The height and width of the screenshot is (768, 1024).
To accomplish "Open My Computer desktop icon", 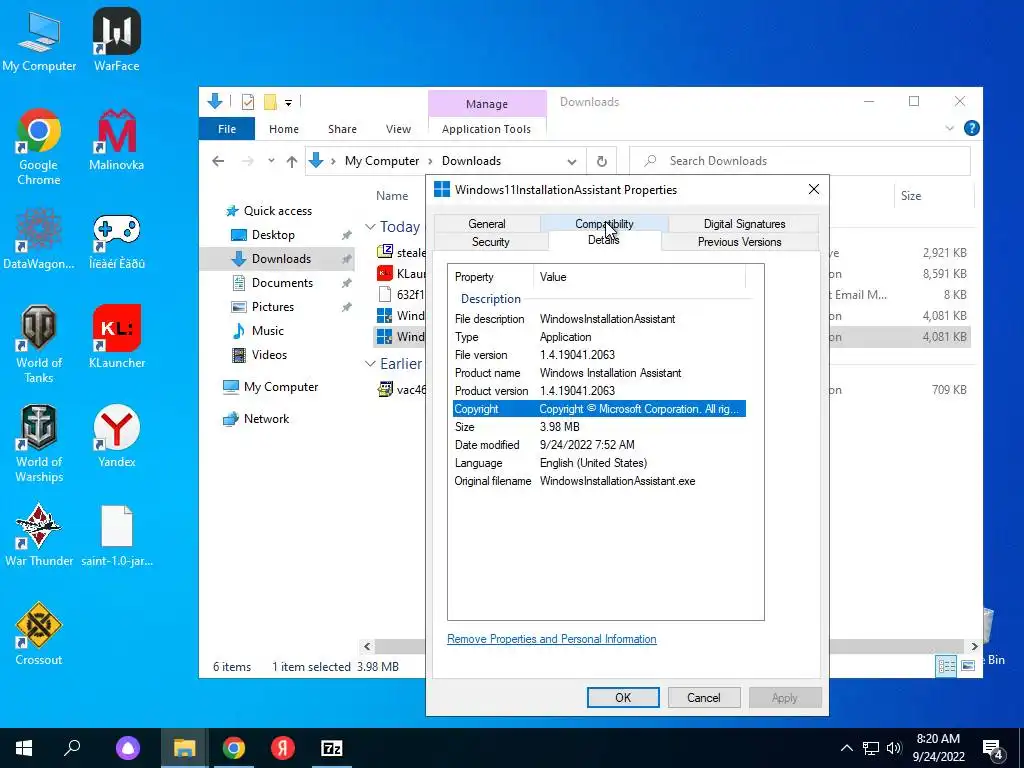I will pyautogui.click(x=39, y=39).
